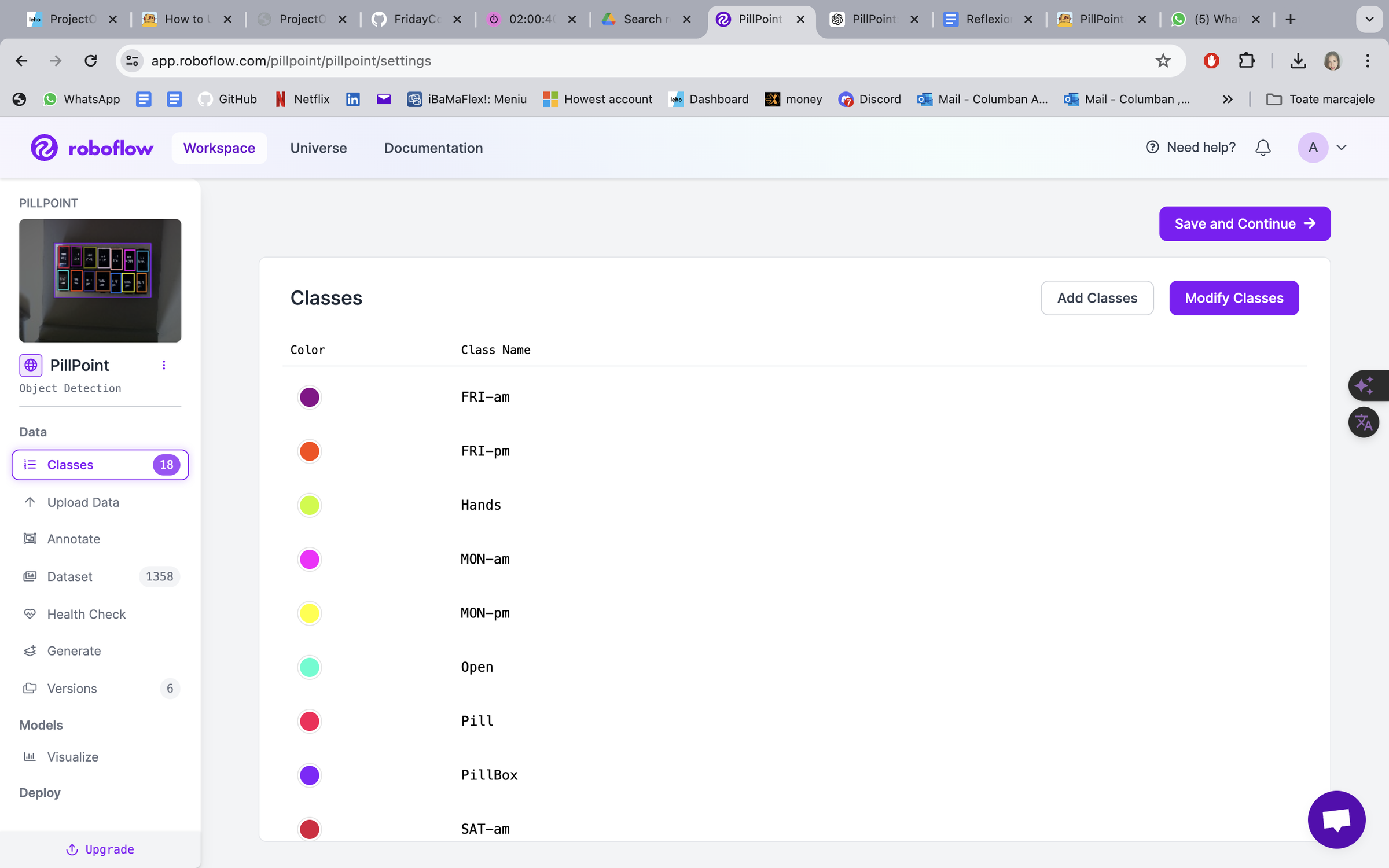The width and height of the screenshot is (1389, 868).
Task: Expand the account avatar dropdown
Action: coord(1341,148)
